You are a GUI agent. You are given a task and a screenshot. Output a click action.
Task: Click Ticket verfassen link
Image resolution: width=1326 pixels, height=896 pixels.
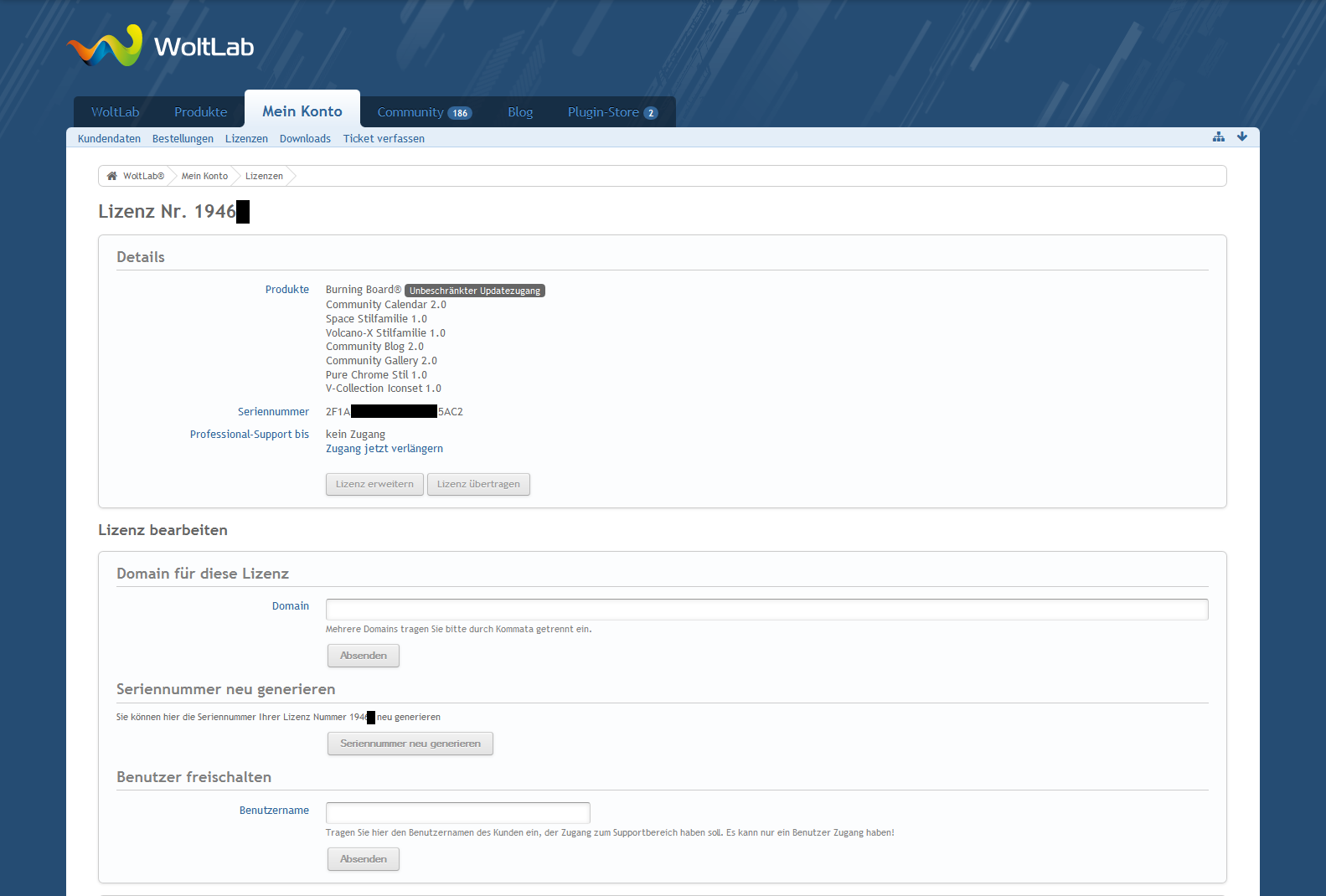pyautogui.click(x=384, y=139)
